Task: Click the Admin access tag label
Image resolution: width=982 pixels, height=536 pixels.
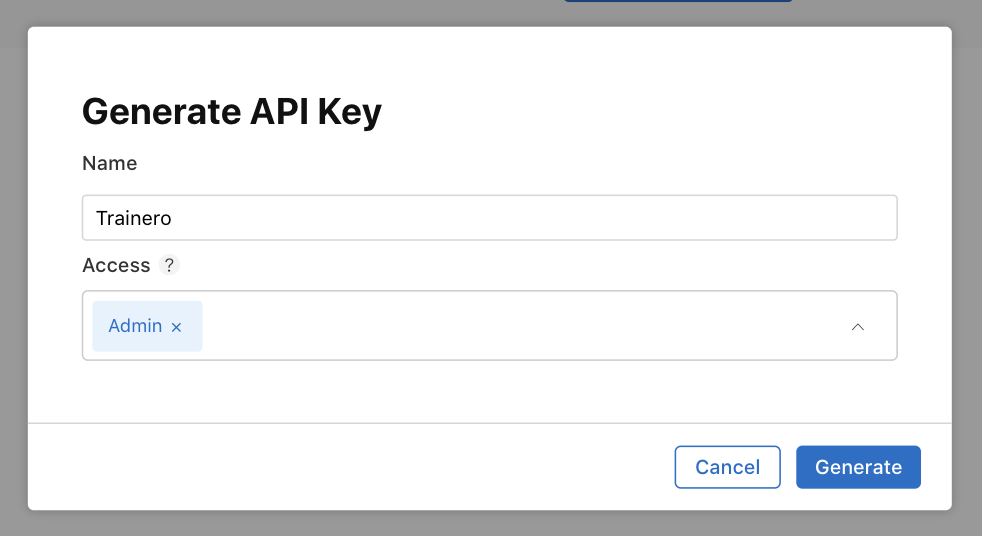Action: click(x=135, y=326)
